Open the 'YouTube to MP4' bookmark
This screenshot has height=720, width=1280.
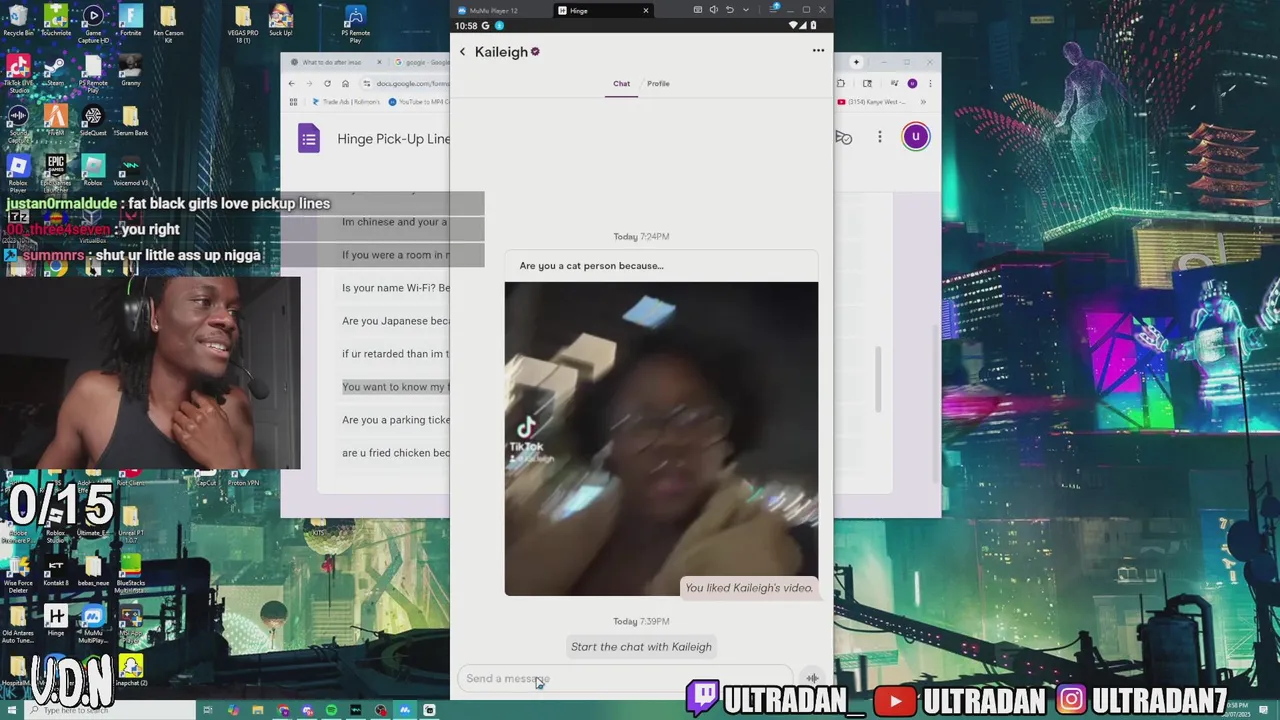click(419, 102)
